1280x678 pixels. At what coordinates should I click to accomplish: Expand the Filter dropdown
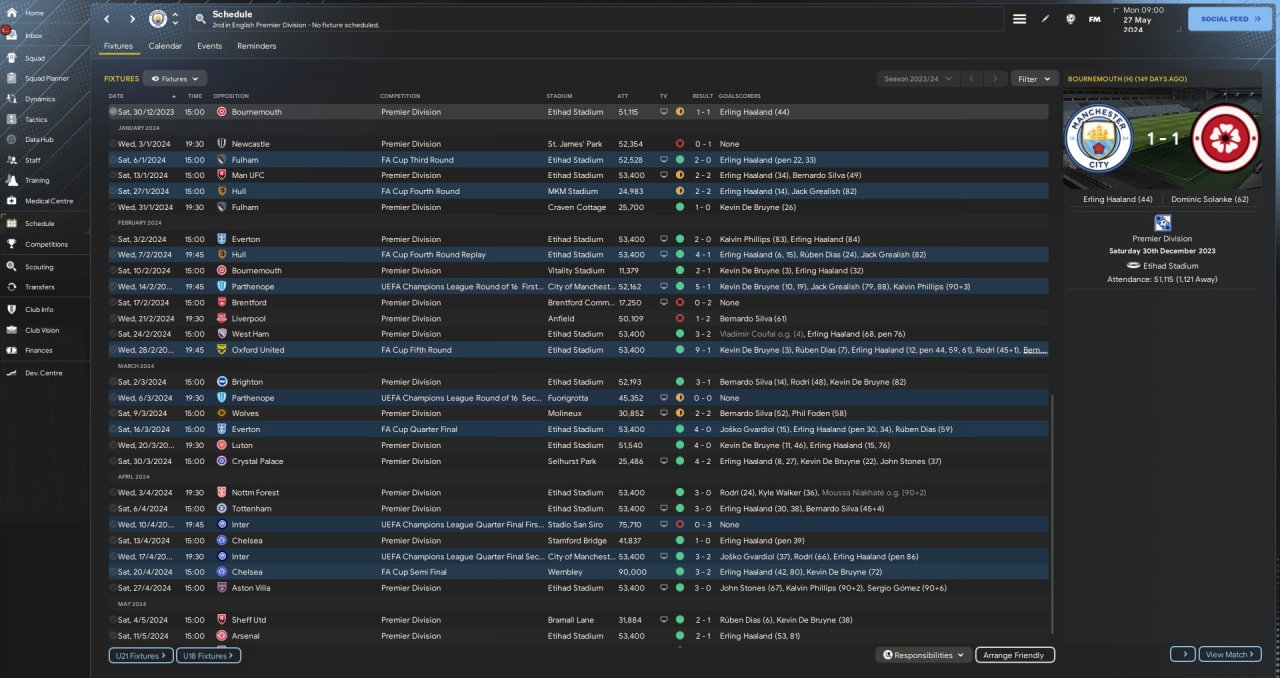[x=1034, y=78]
